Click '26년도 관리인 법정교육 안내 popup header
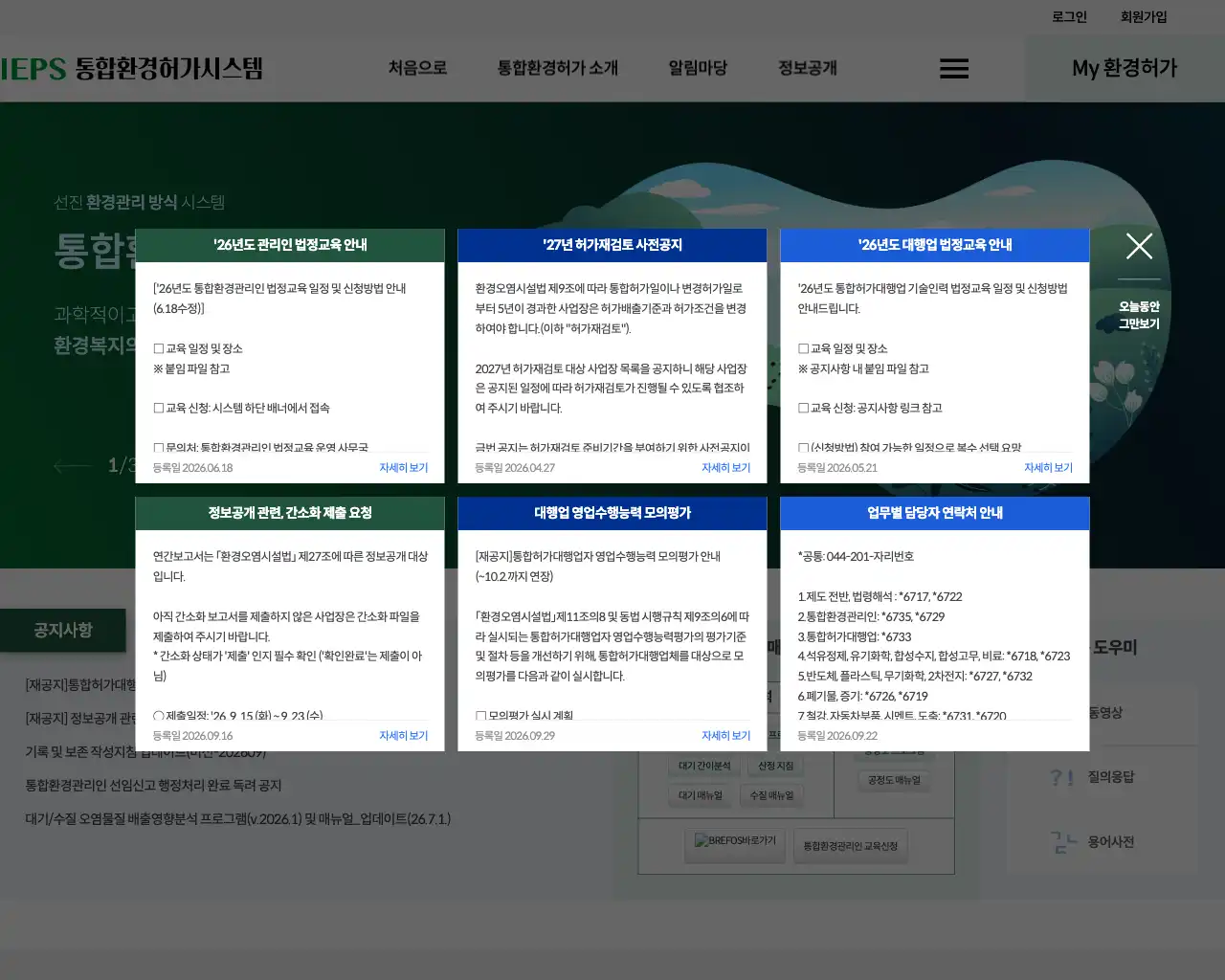The width and height of the screenshot is (1225, 980). 290,245
